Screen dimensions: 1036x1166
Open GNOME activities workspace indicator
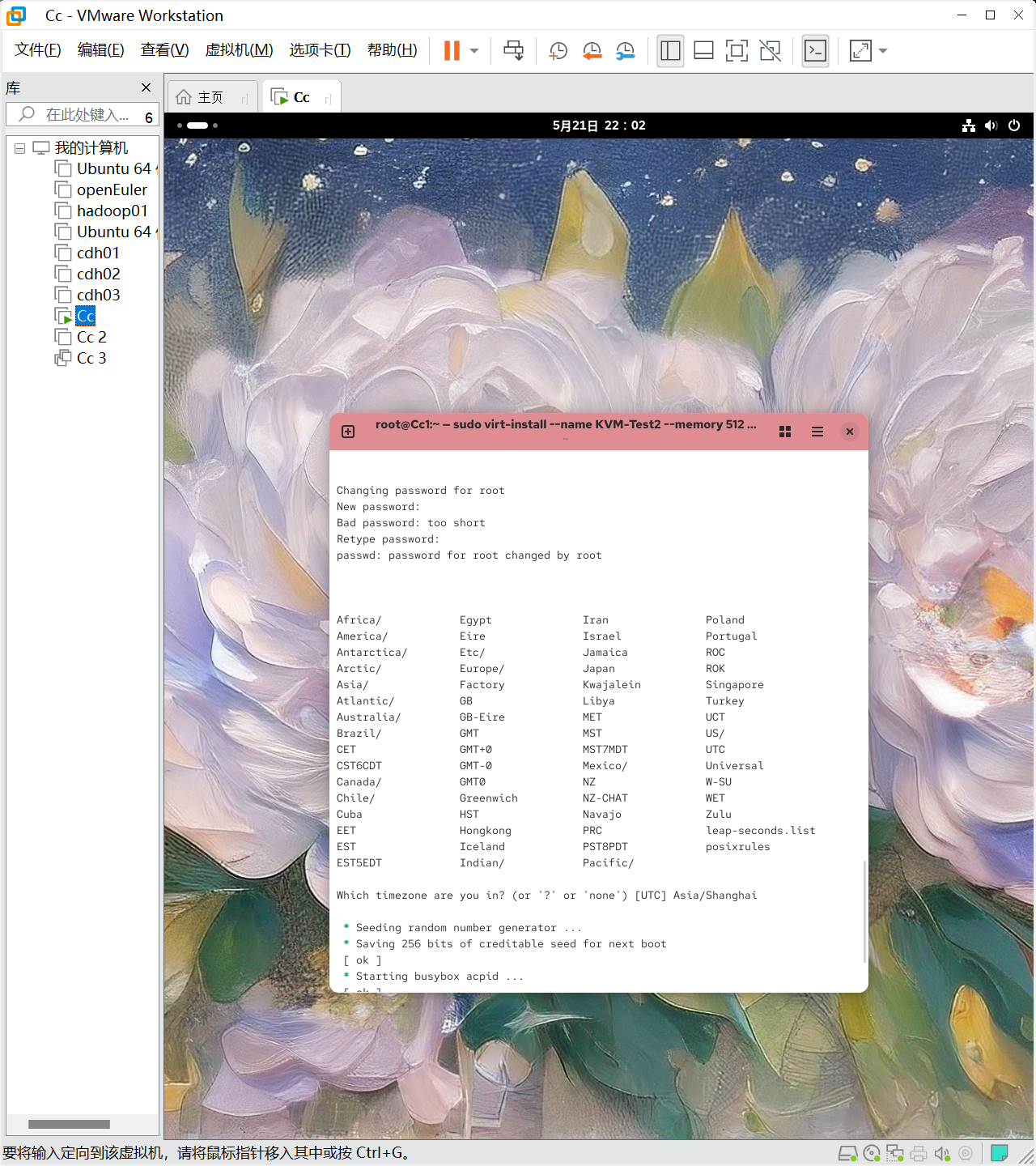click(197, 126)
